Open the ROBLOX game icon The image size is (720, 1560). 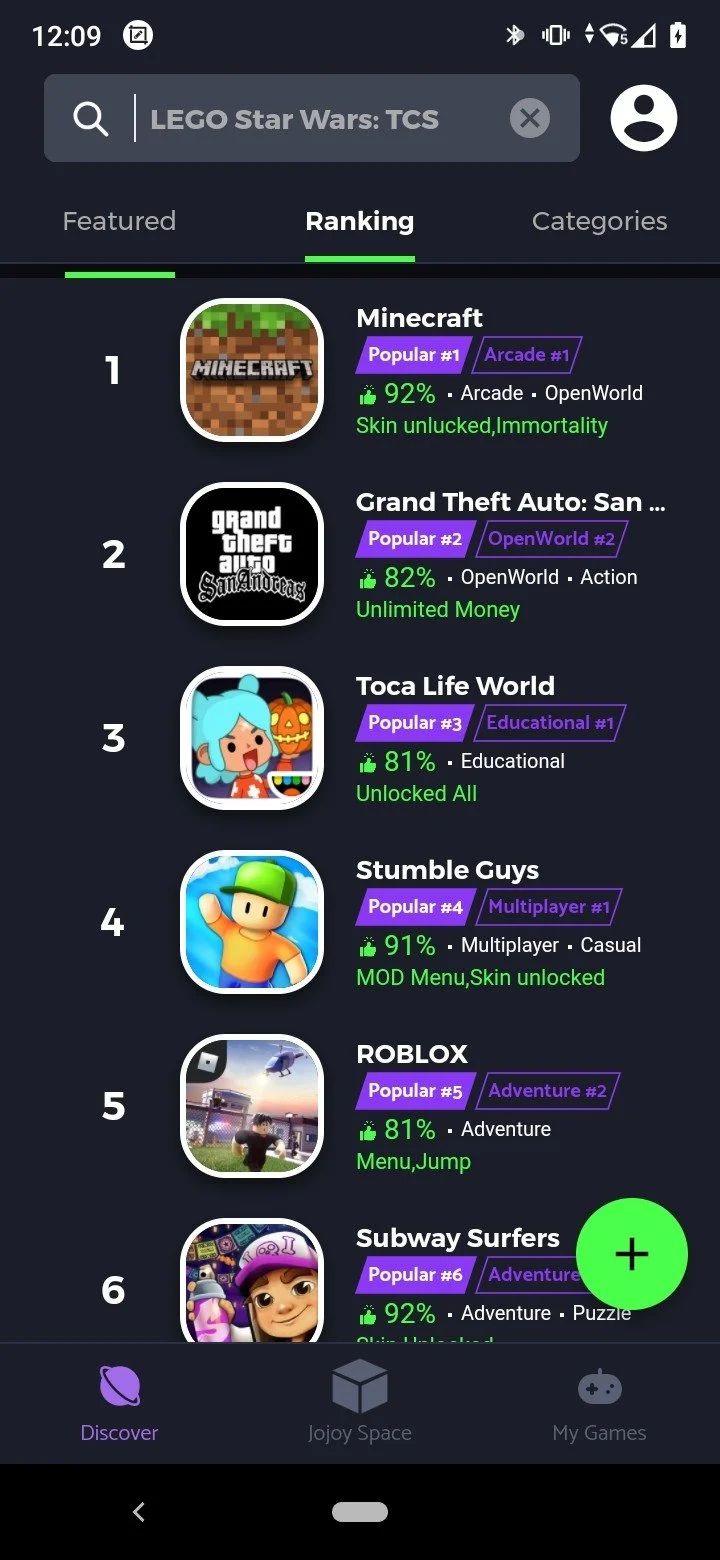[252, 1106]
